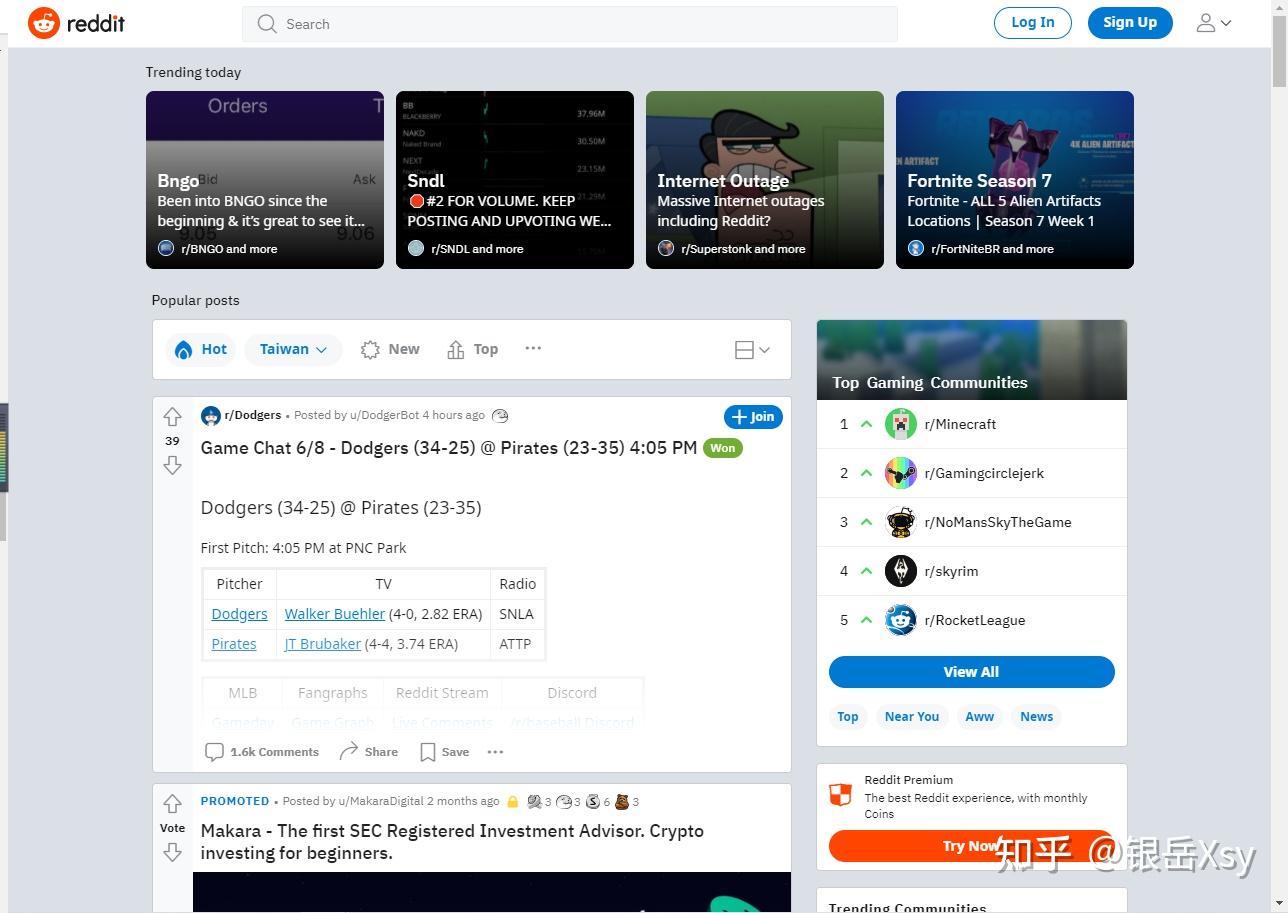Open the r/skyrim community icon
The image size is (1288, 913).
click(900, 571)
